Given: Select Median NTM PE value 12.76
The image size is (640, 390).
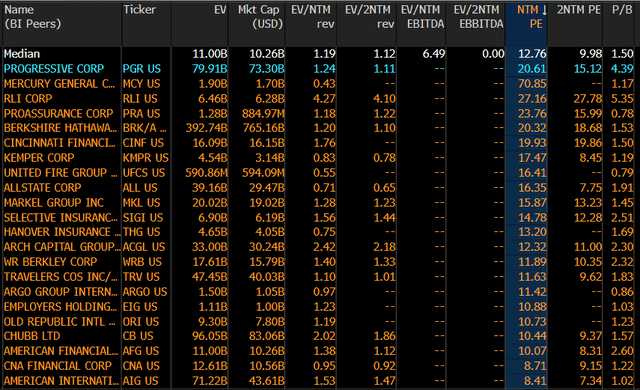Looking at the screenshot, I should click(x=532, y=54).
